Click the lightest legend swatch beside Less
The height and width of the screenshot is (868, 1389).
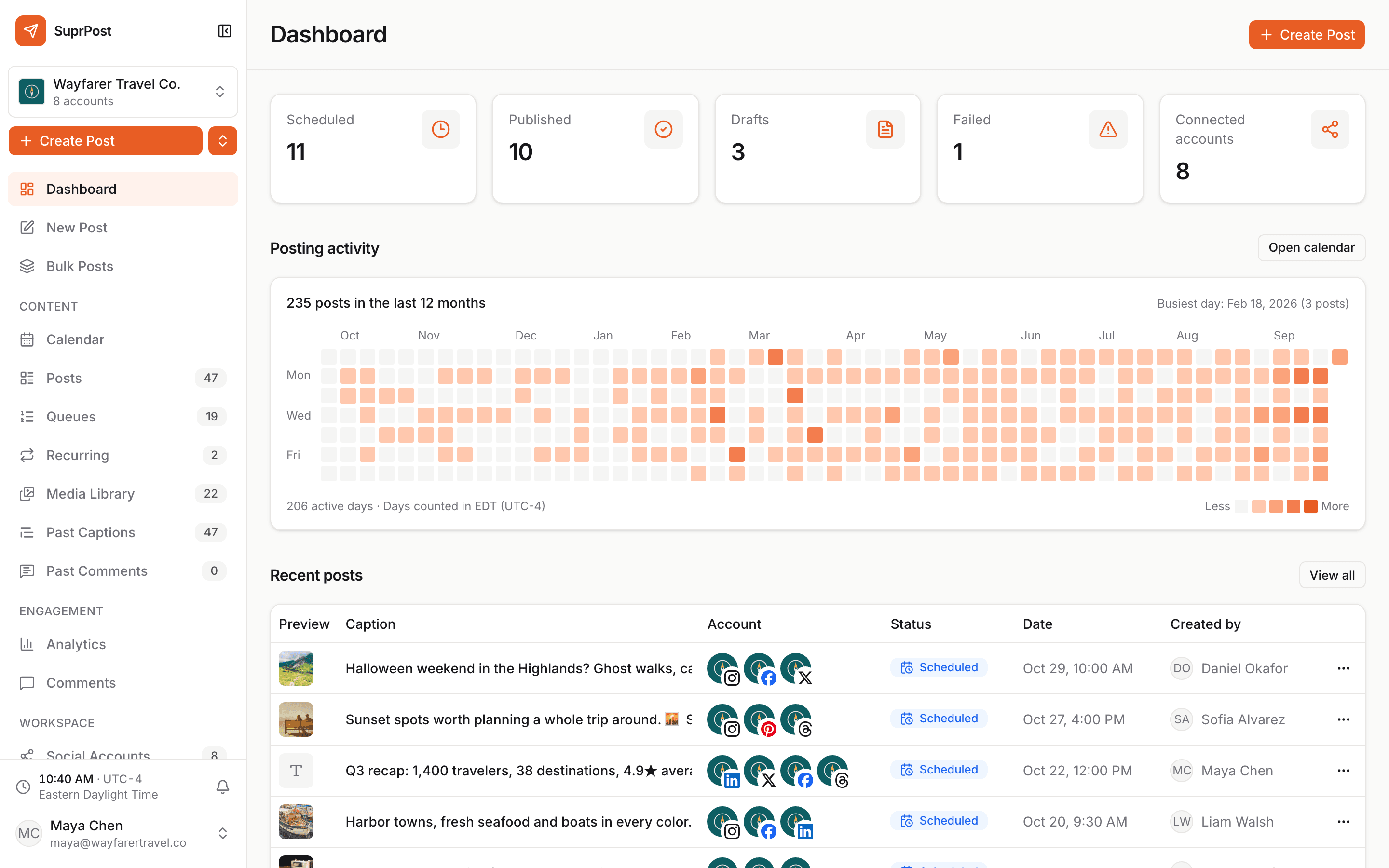coord(1241,506)
